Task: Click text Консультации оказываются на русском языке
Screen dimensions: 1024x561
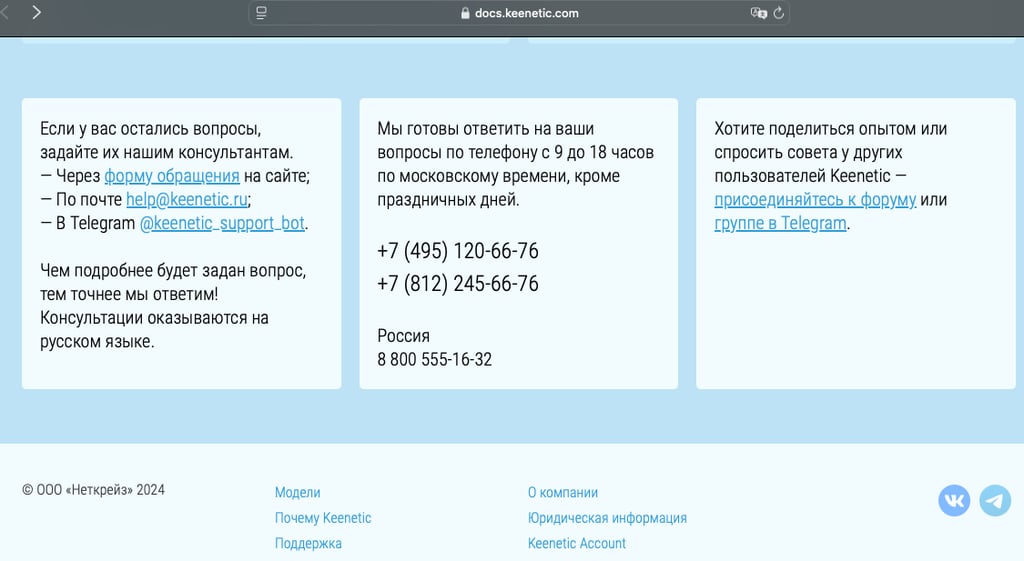Action: (x=154, y=330)
